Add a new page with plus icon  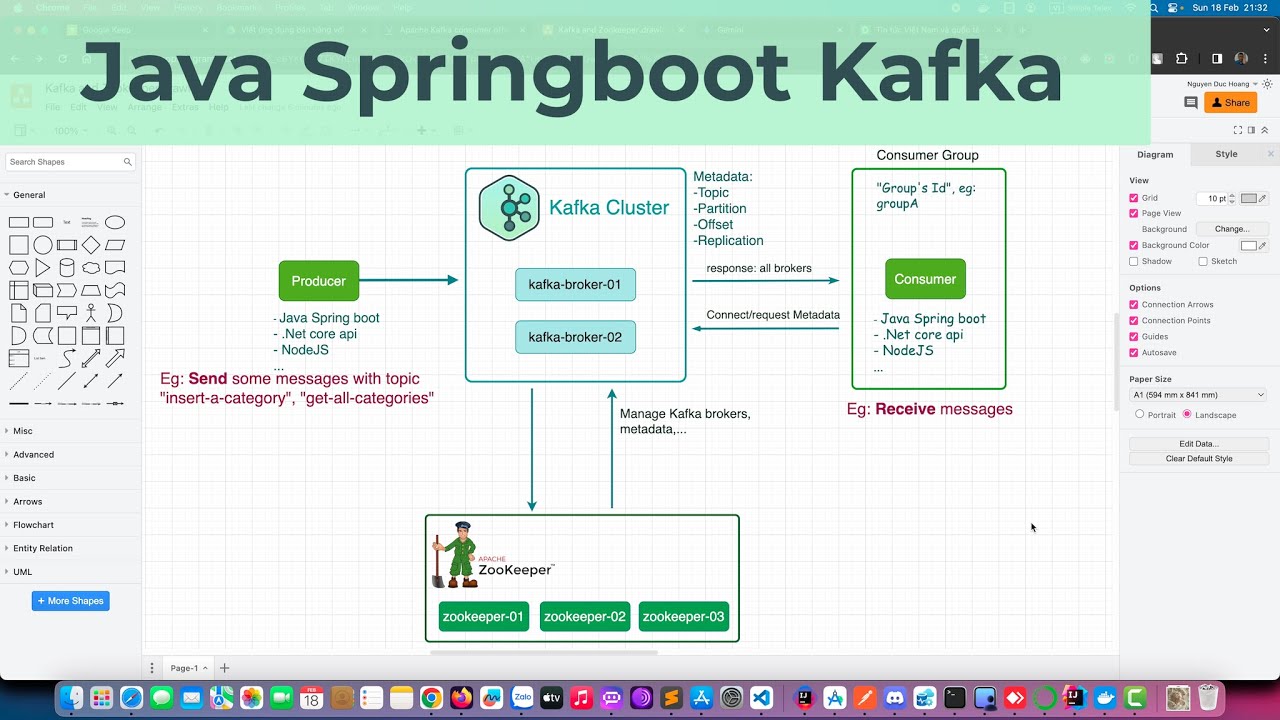coord(225,668)
